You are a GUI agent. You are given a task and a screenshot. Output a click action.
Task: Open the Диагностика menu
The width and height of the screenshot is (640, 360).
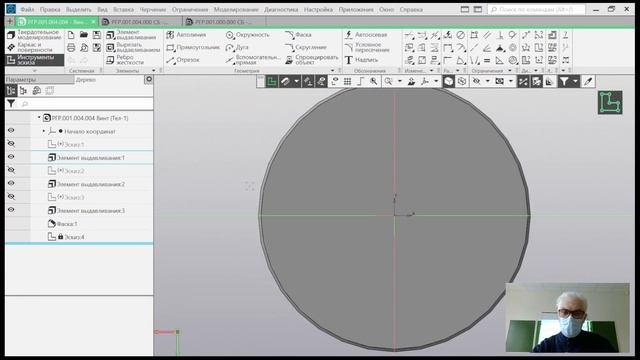[281, 9]
